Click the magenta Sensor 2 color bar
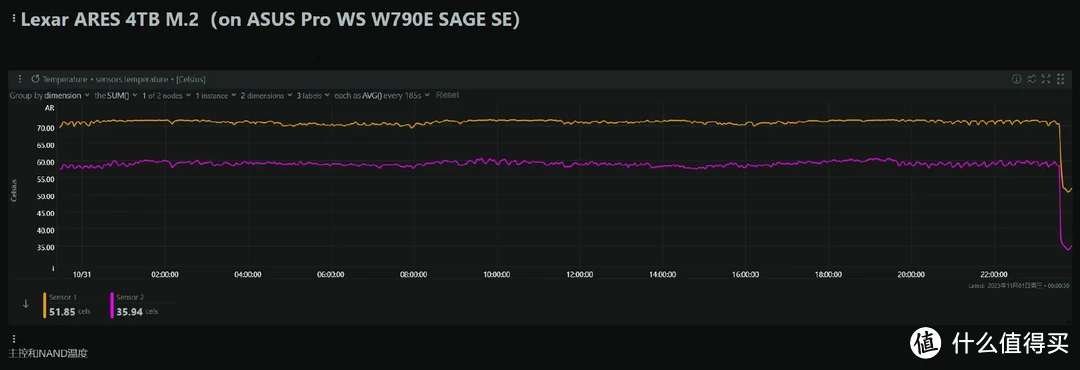1080x370 pixels. click(x=112, y=305)
